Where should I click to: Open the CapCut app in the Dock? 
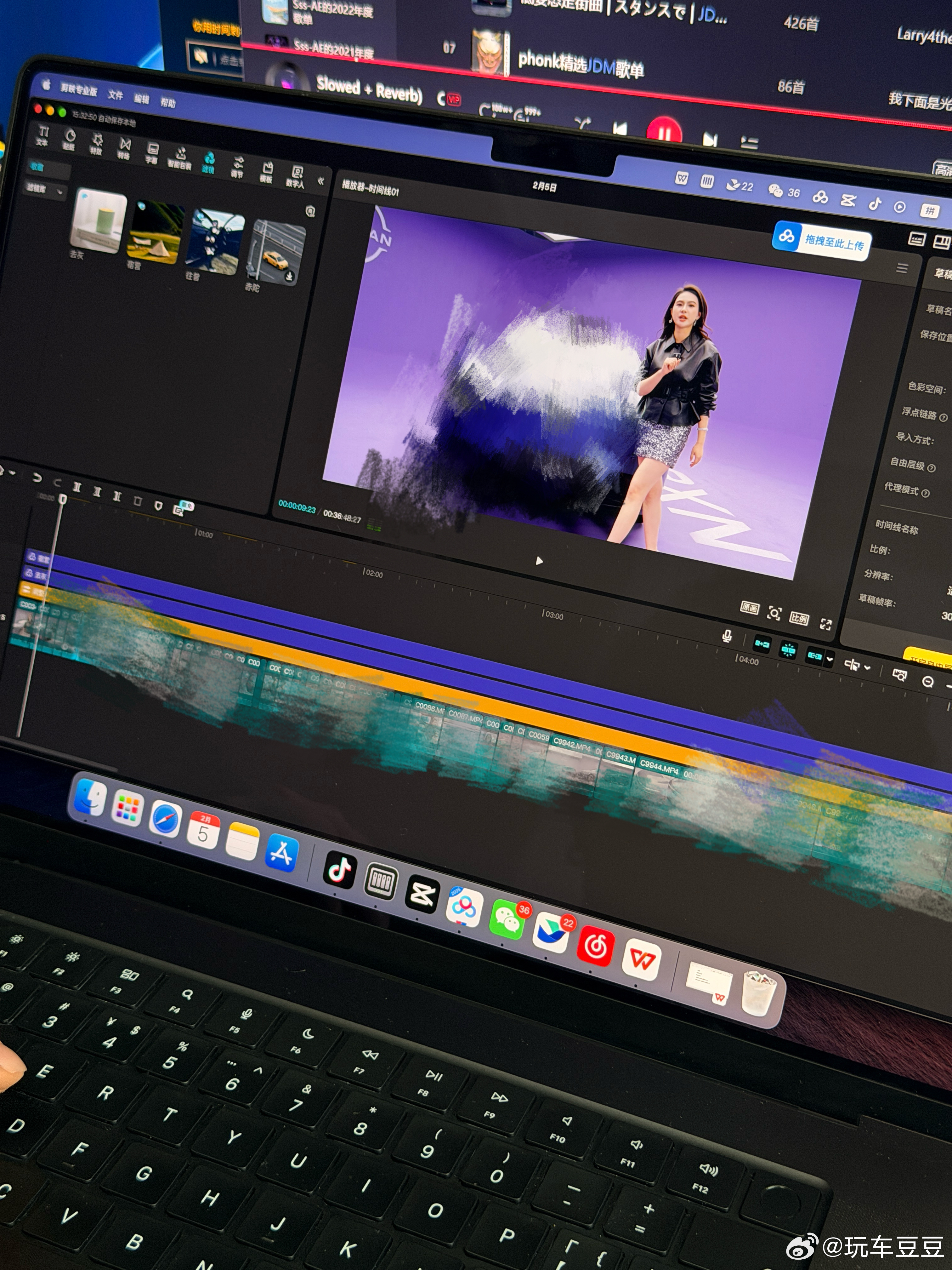click(423, 894)
